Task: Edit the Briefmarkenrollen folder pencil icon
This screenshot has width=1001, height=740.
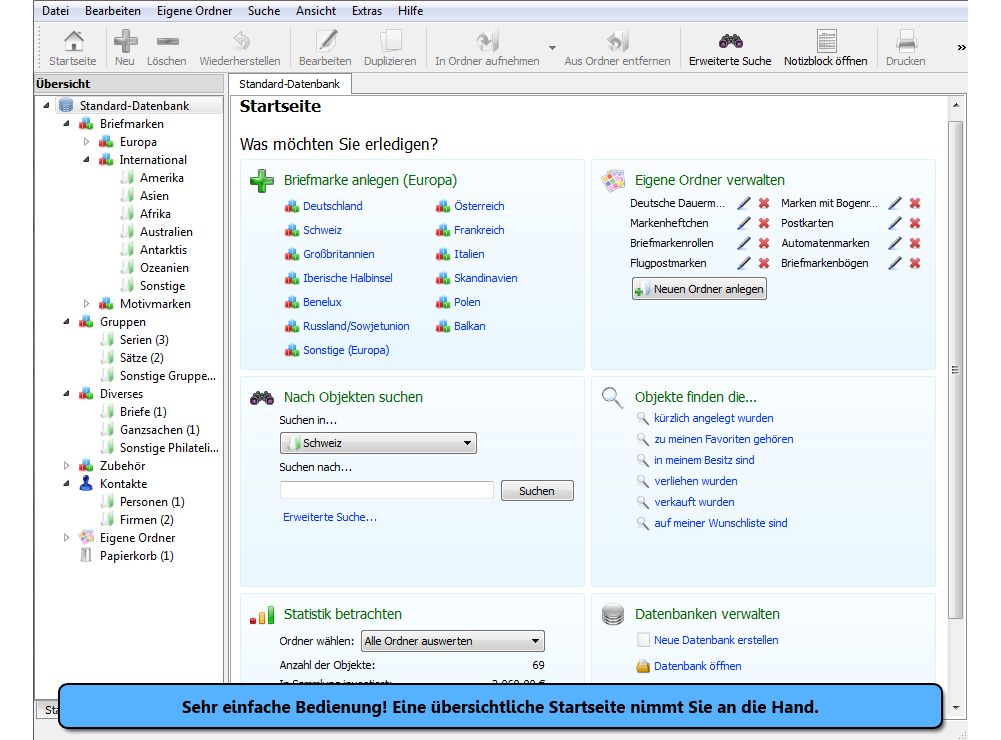Action: click(x=744, y=243)
